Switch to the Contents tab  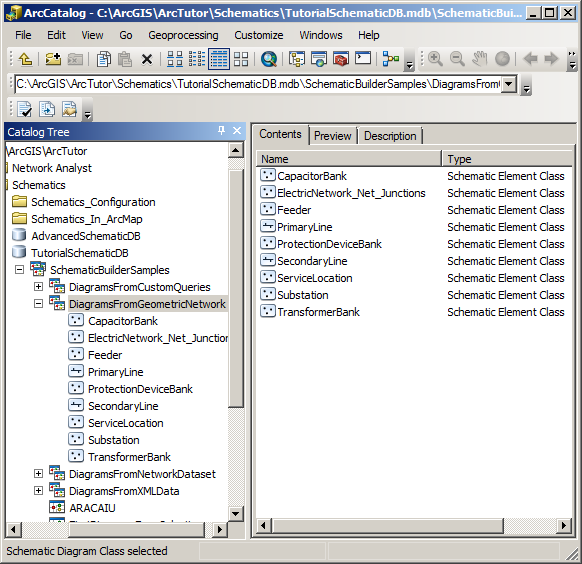(280, 134)
